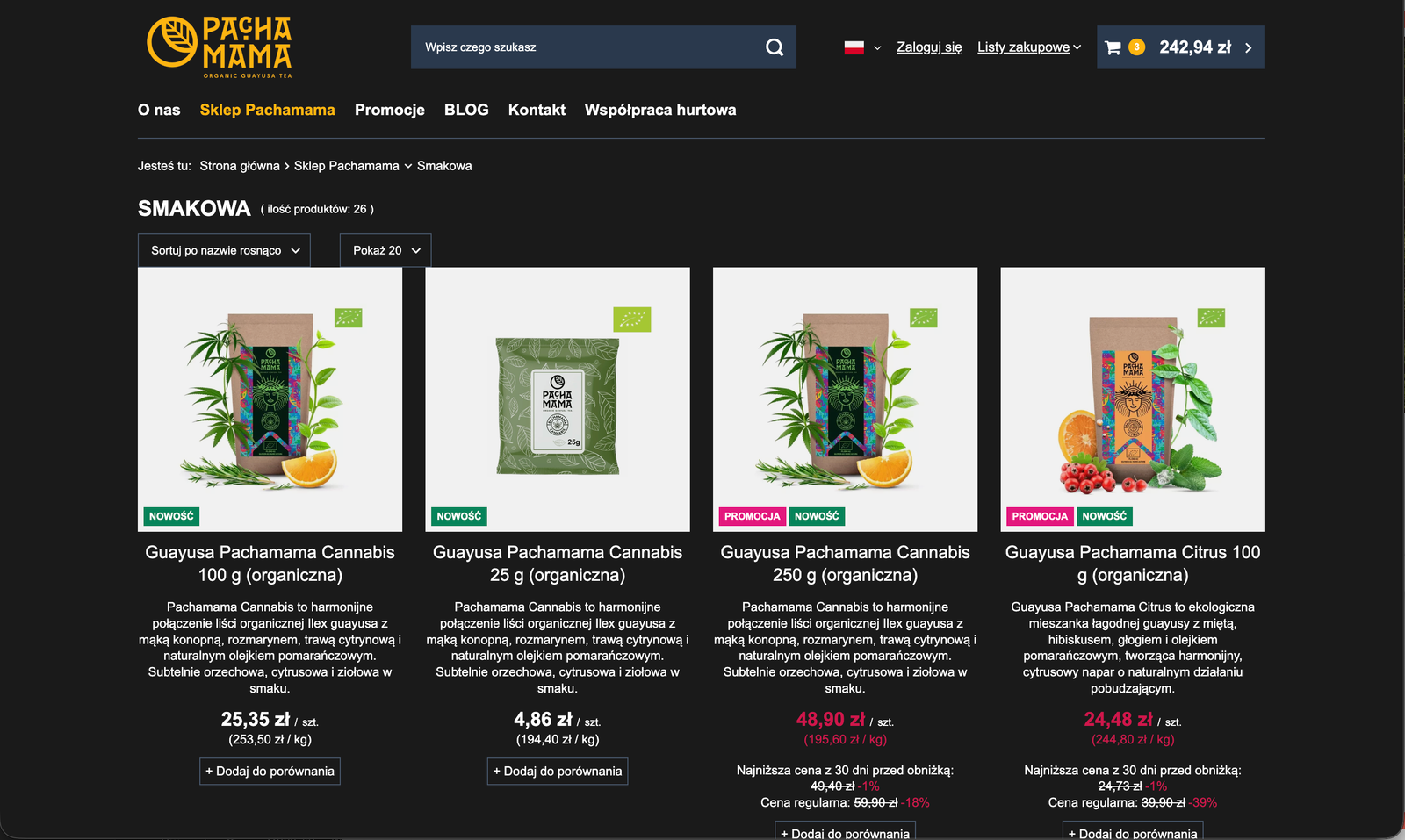Click Citrus 100 g product image
This screenshot has height=840, width=1405.
[1133, 399]
